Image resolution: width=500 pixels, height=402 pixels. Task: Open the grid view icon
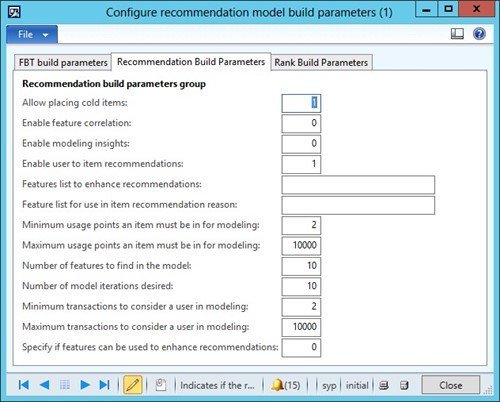[65, 385]
